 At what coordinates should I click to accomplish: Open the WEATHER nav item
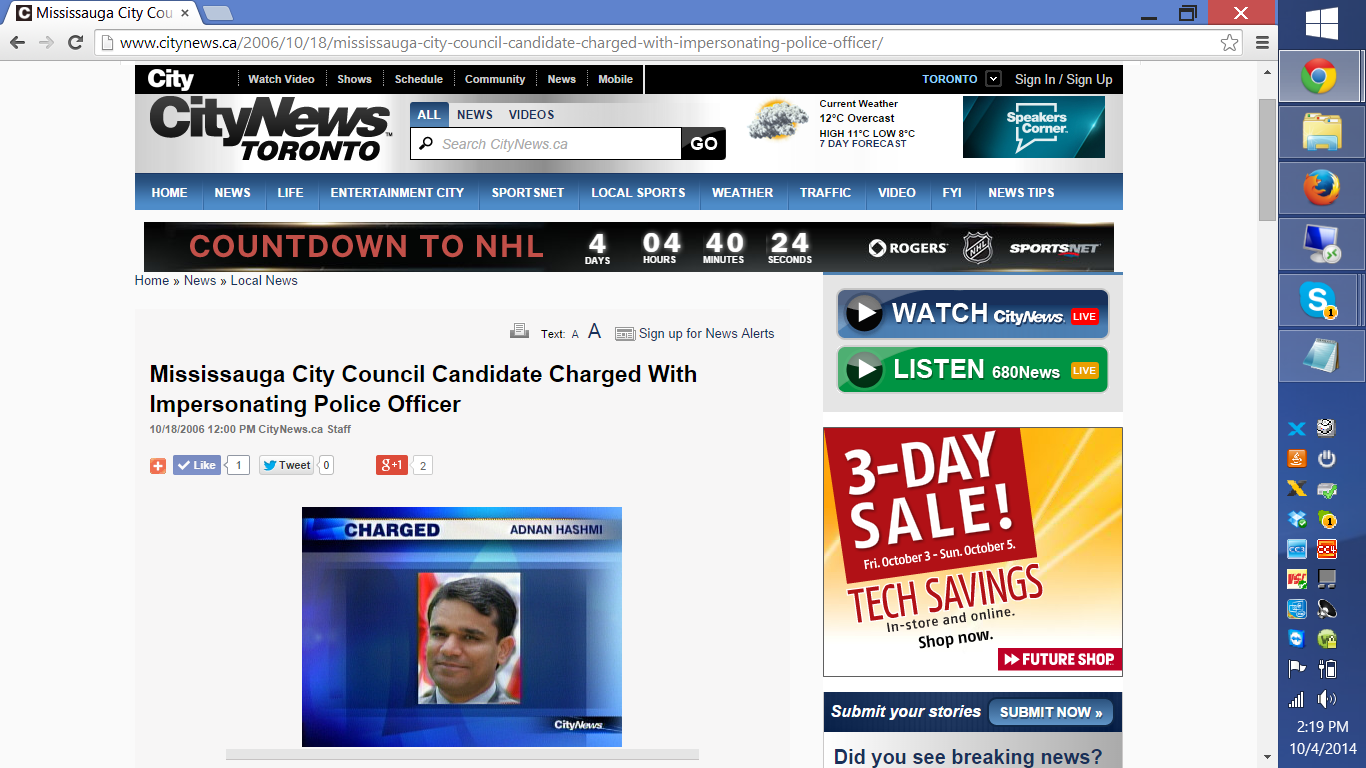coord(742,192)
